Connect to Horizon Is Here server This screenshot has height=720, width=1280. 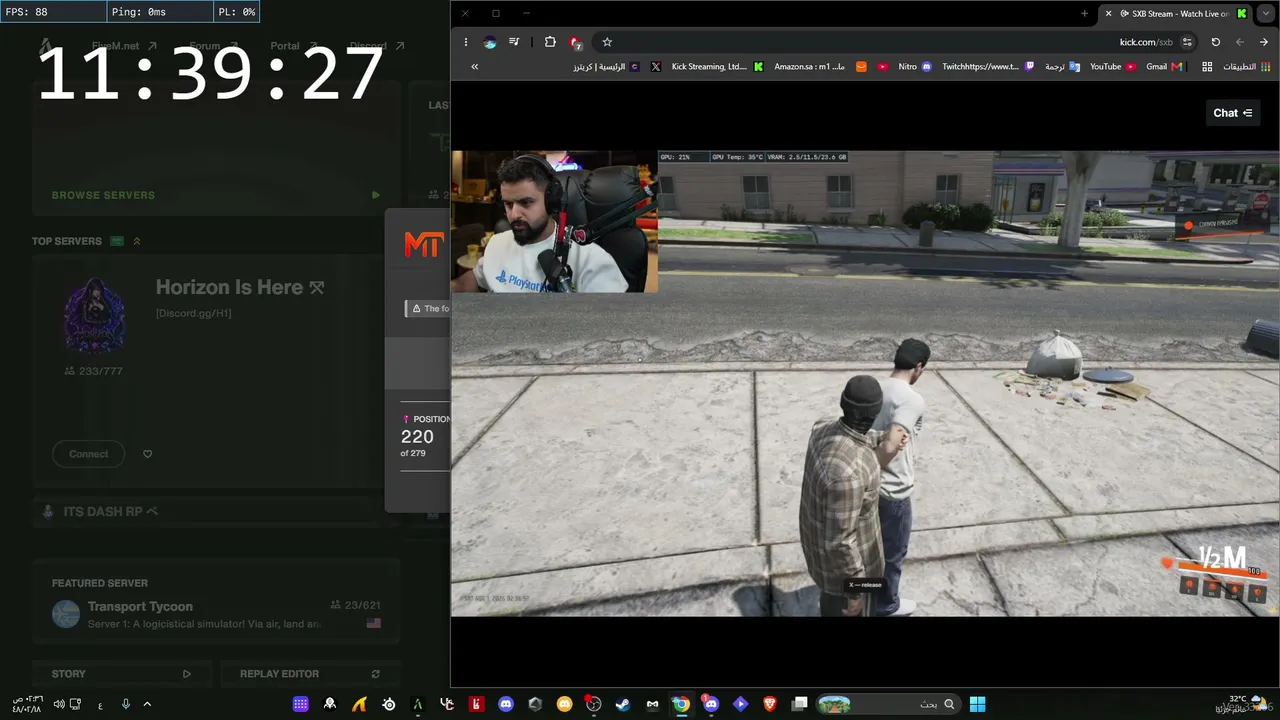[x=88, y=454]
